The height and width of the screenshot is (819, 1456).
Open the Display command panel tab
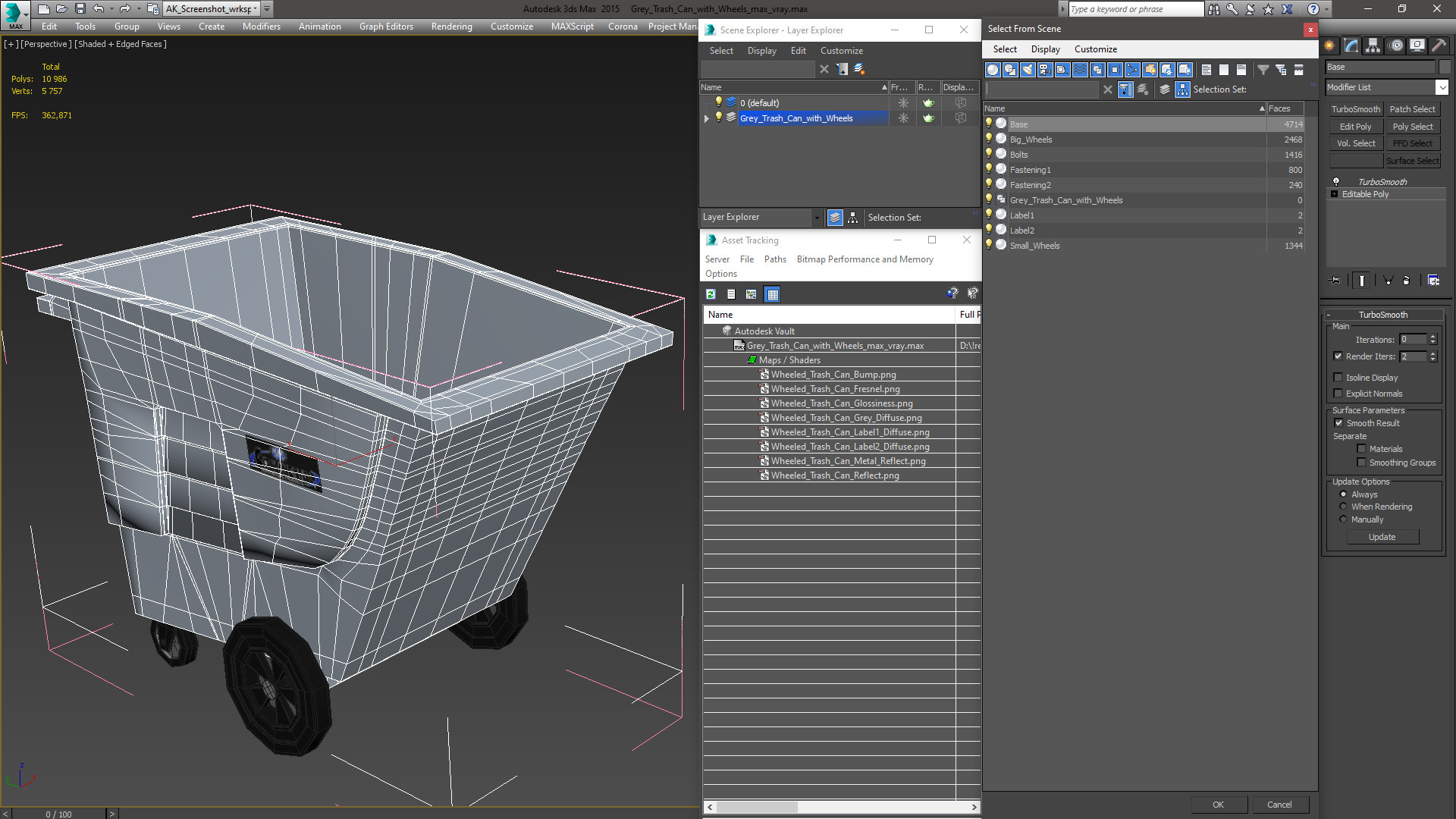(1417, 45)
